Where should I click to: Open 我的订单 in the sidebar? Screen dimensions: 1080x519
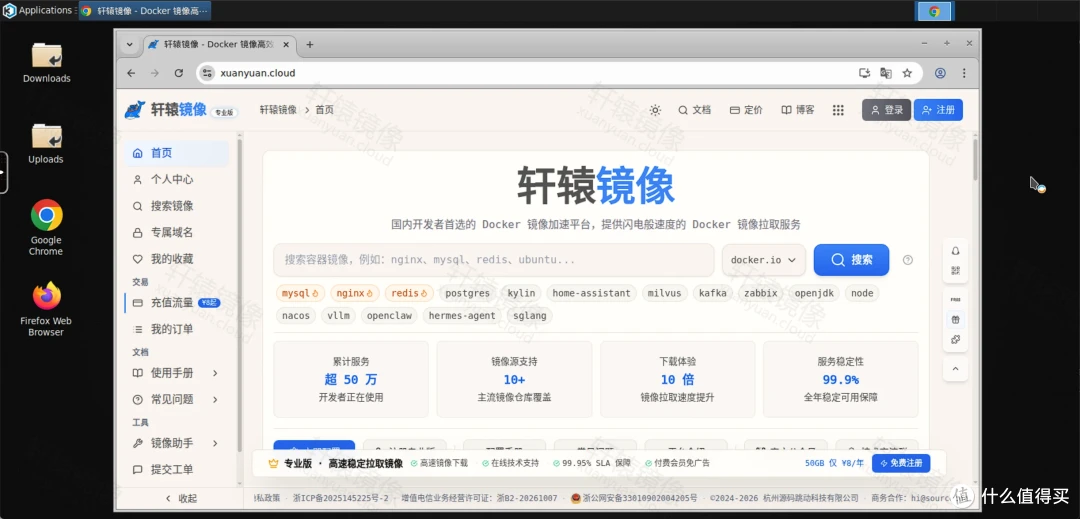tap(176, 329)
